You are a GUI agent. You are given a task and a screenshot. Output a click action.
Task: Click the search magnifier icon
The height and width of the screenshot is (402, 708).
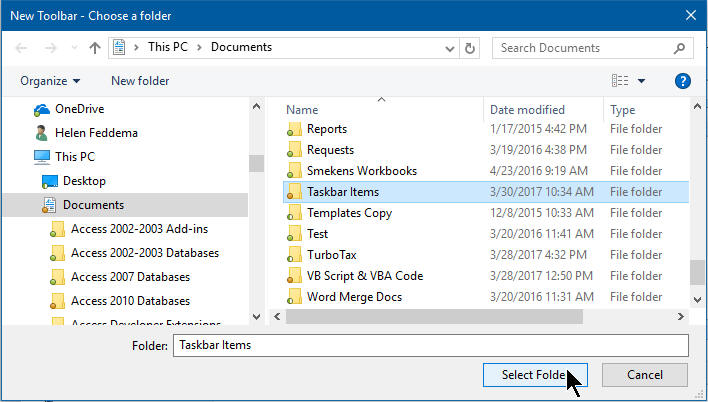pyautogui.click(x=679, y=48)
